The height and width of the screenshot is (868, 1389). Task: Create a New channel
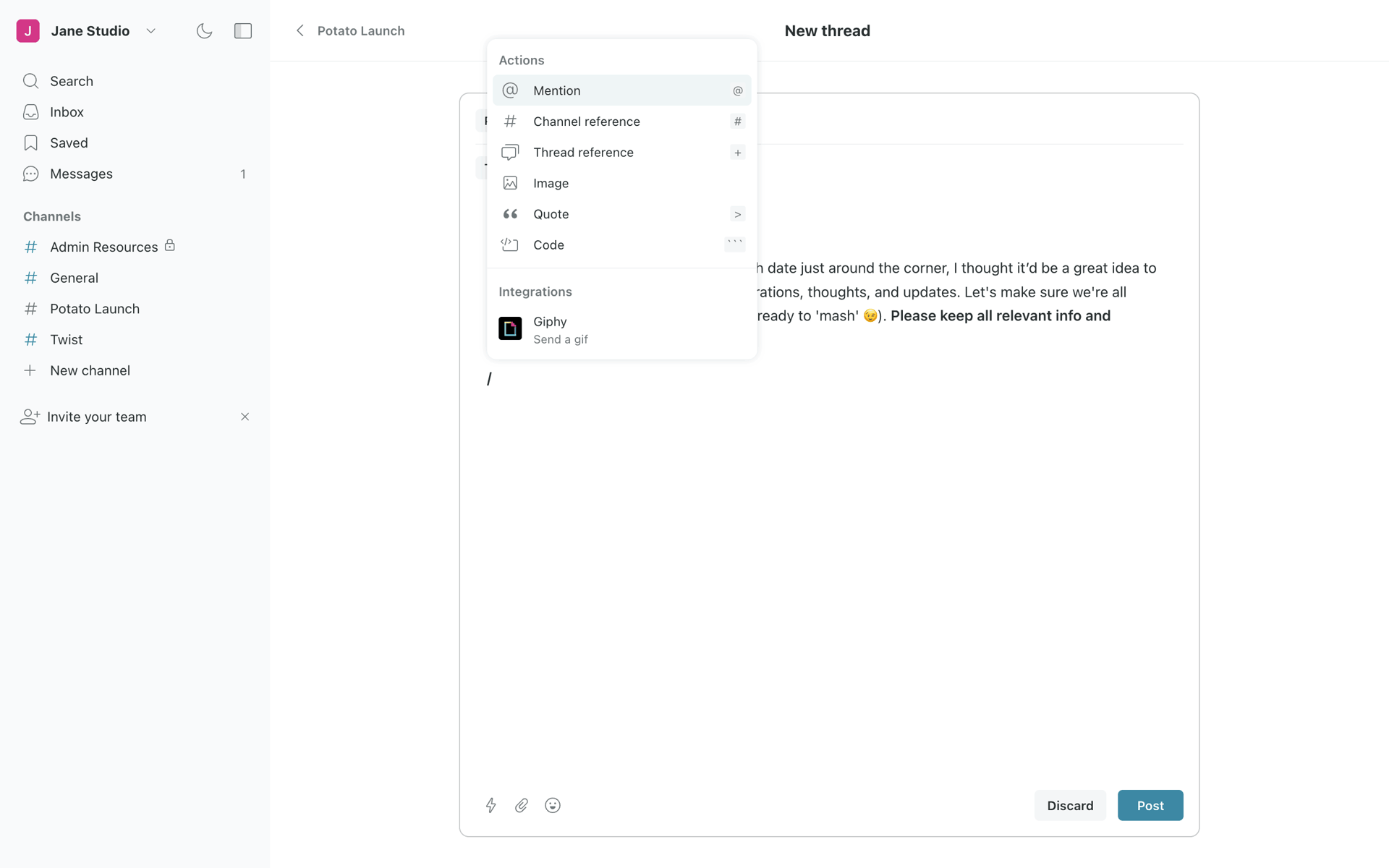click(135, 370)
